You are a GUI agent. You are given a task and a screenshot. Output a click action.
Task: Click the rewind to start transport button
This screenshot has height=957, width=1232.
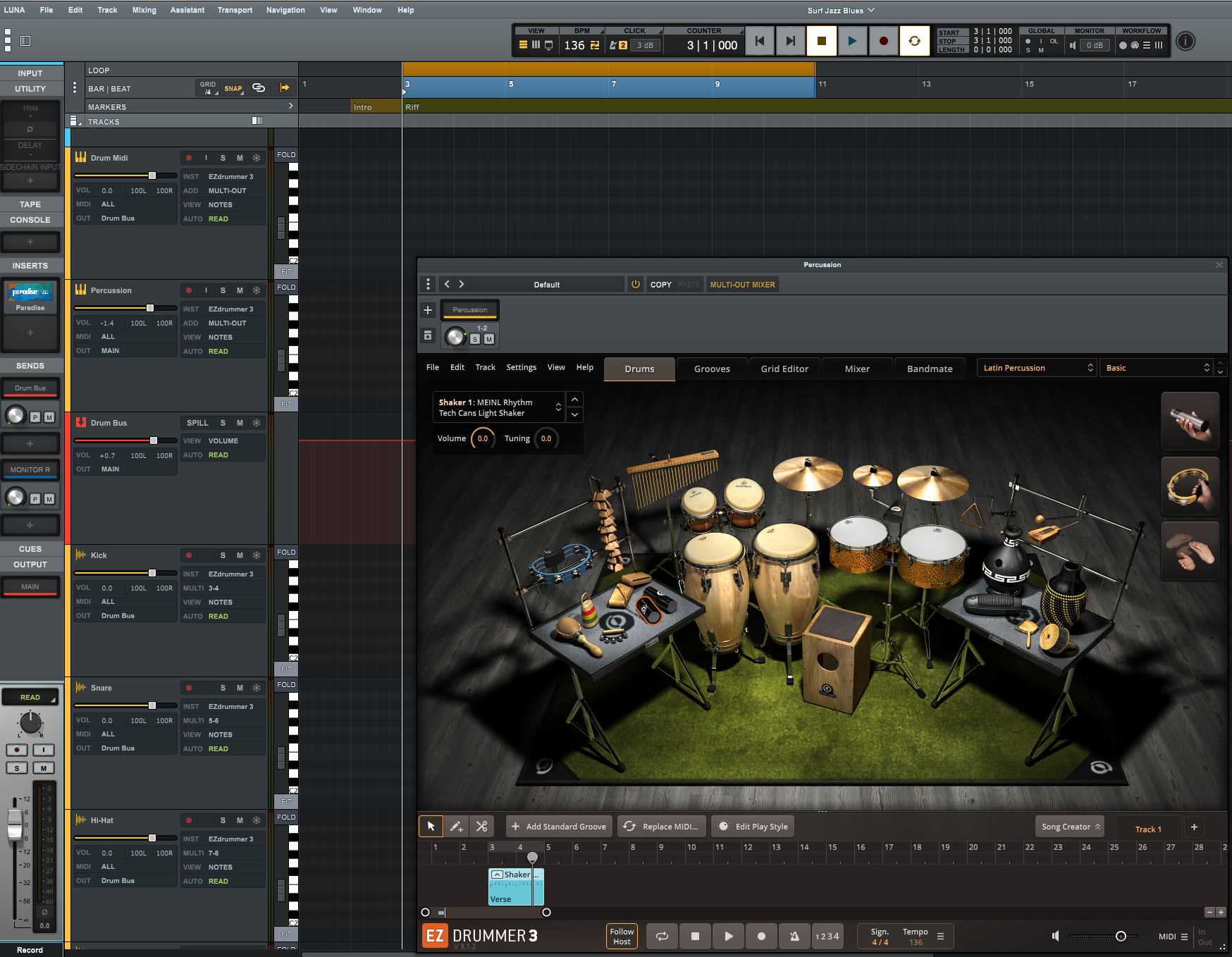759,41
